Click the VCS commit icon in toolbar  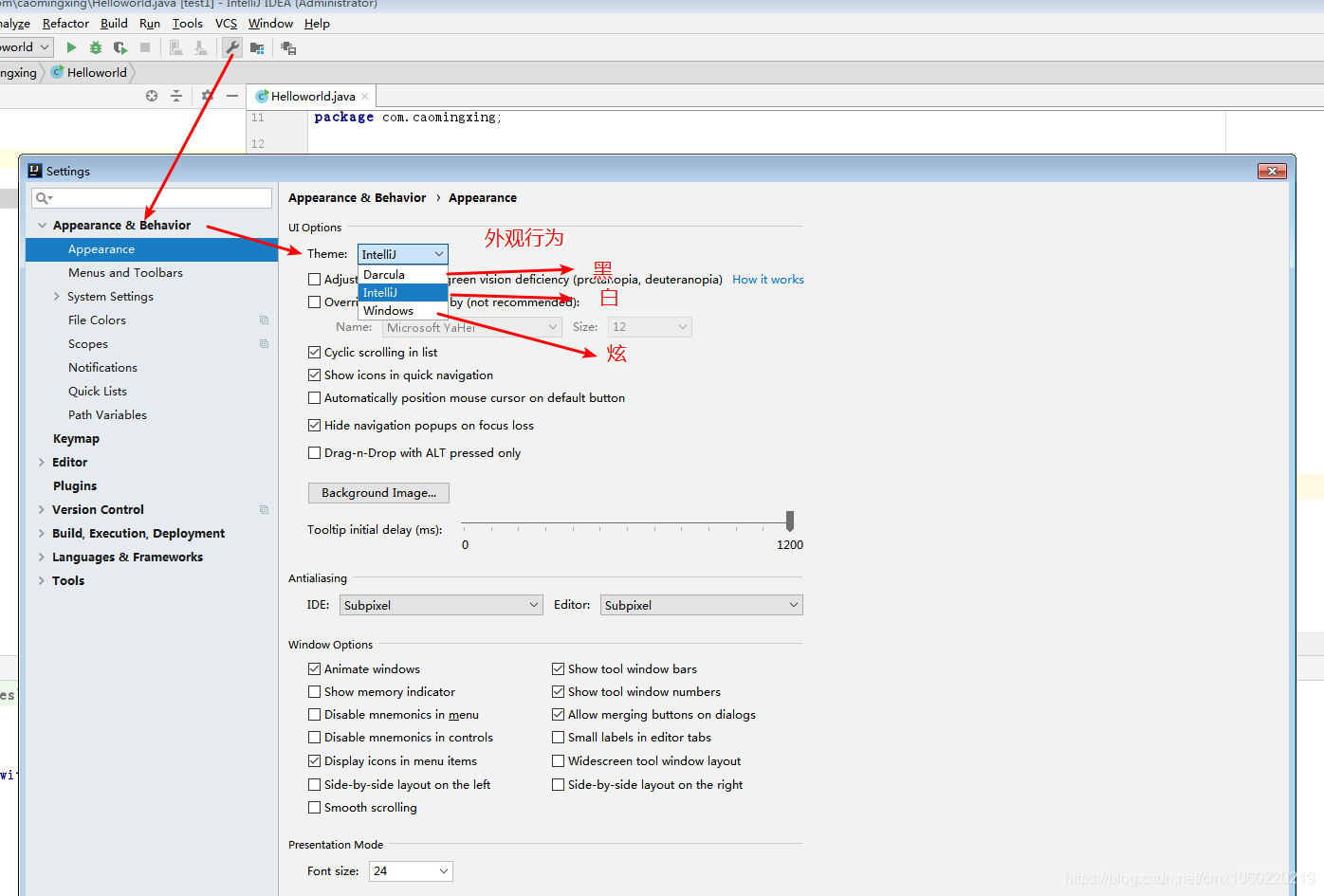click(200, 47)
